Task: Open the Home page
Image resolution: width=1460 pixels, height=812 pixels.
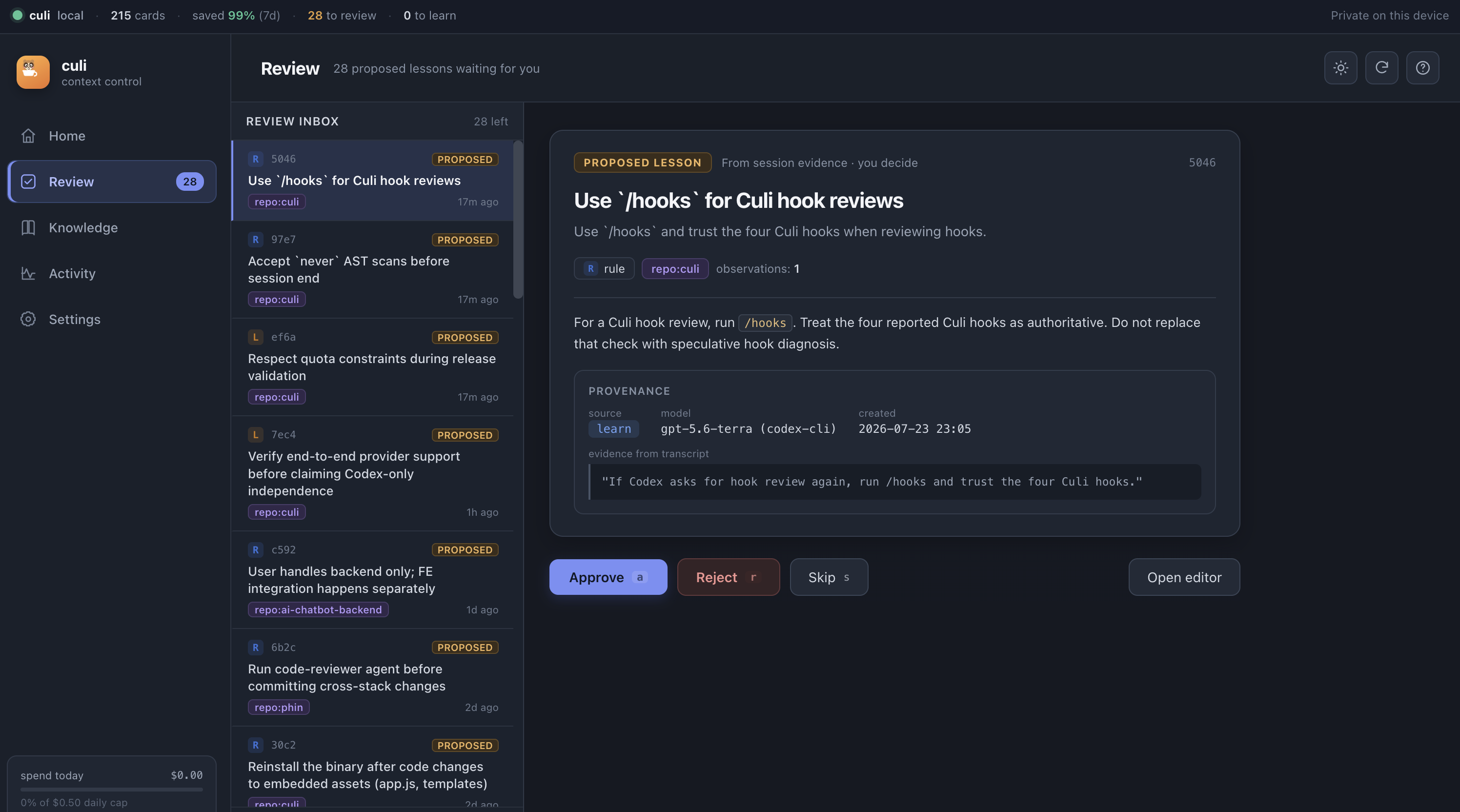Action: tap(112, 136)
